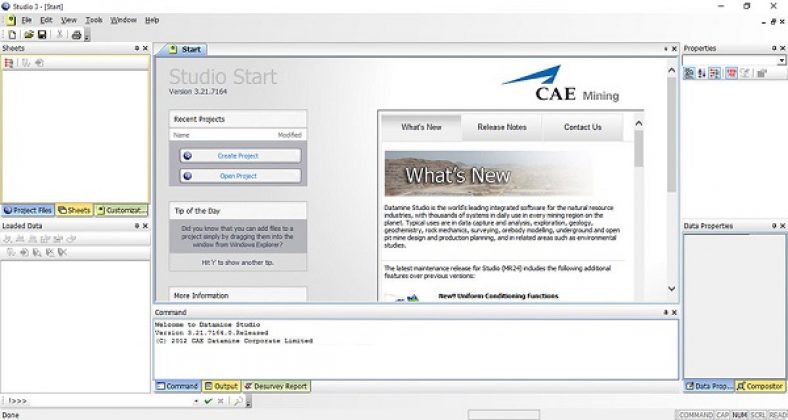Click the Create Project button

[x=240, y=156]
